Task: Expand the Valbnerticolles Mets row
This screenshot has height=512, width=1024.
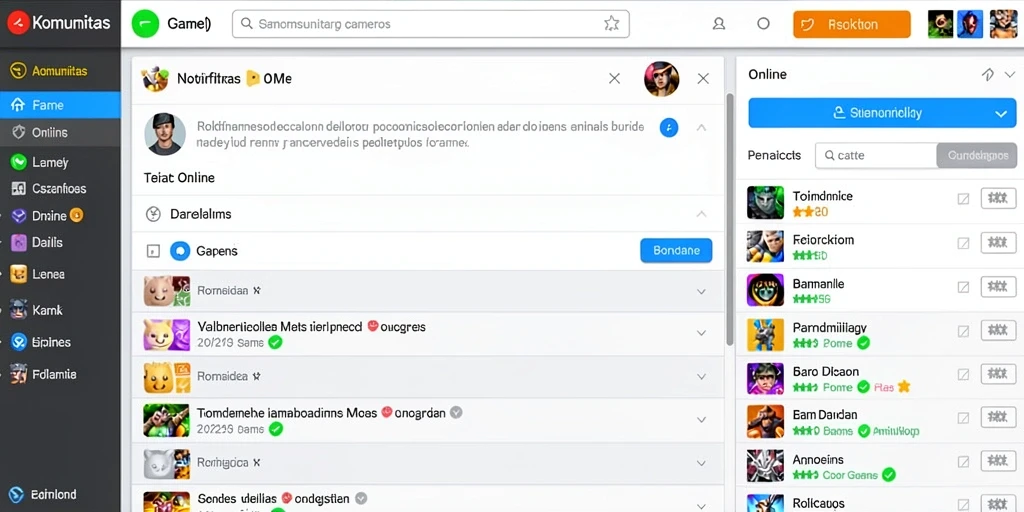Action: click(701, 334)
